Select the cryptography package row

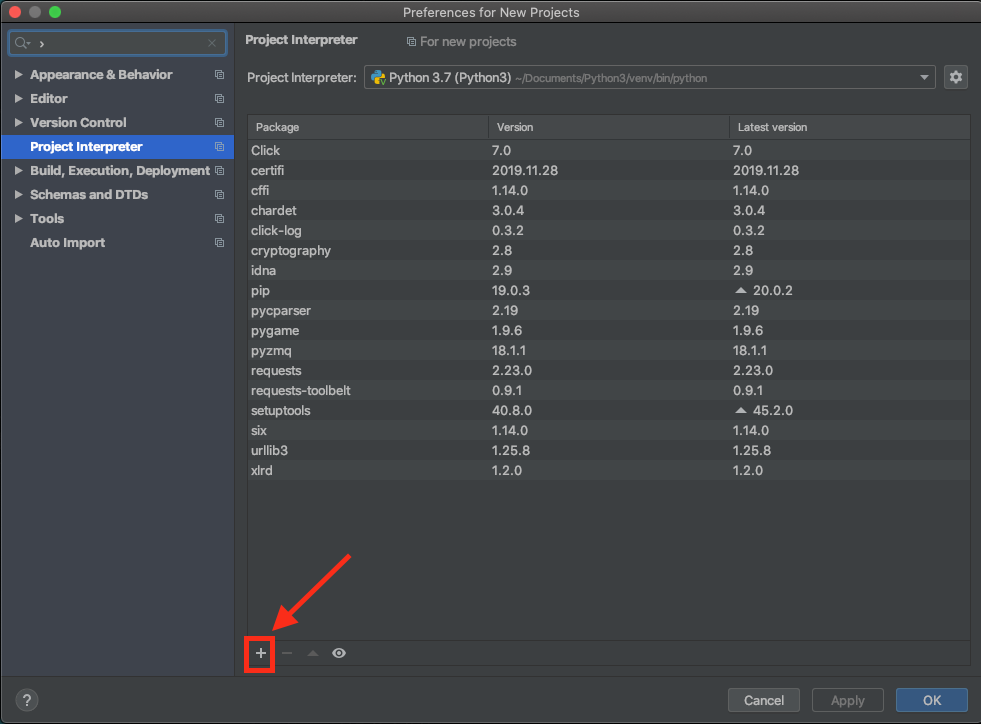point(609,250)
